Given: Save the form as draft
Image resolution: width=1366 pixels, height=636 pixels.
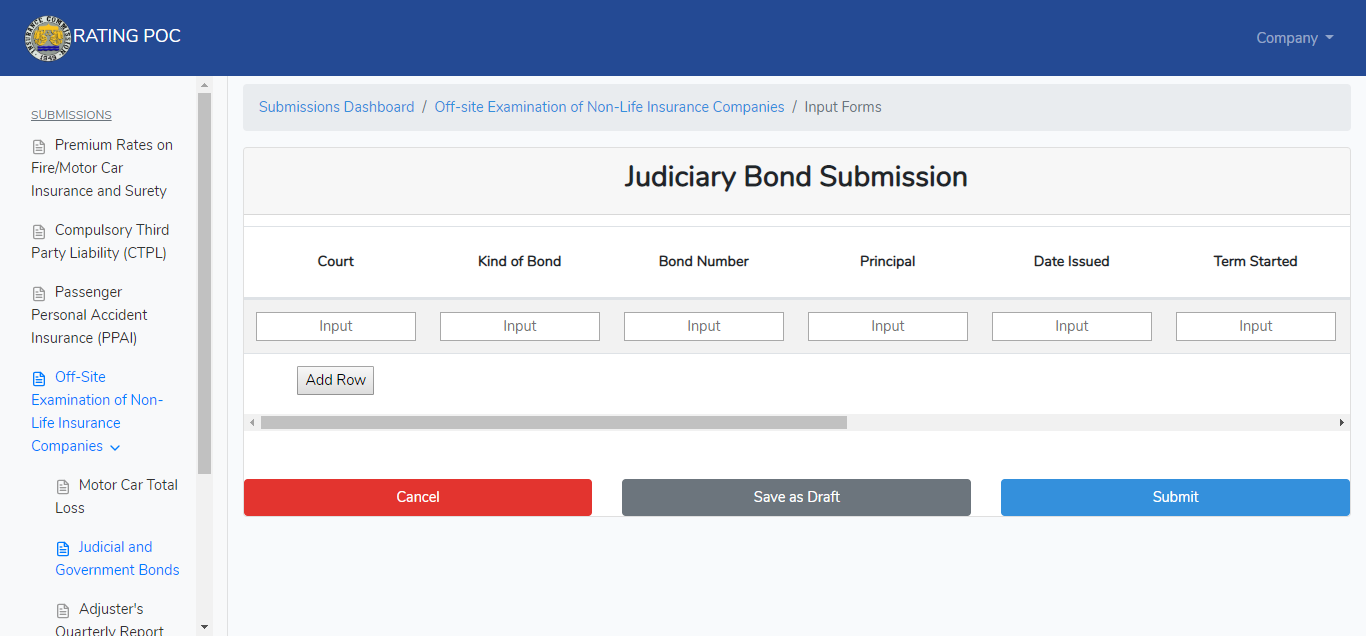Looking at the screenshot, I should click(796, 497).
